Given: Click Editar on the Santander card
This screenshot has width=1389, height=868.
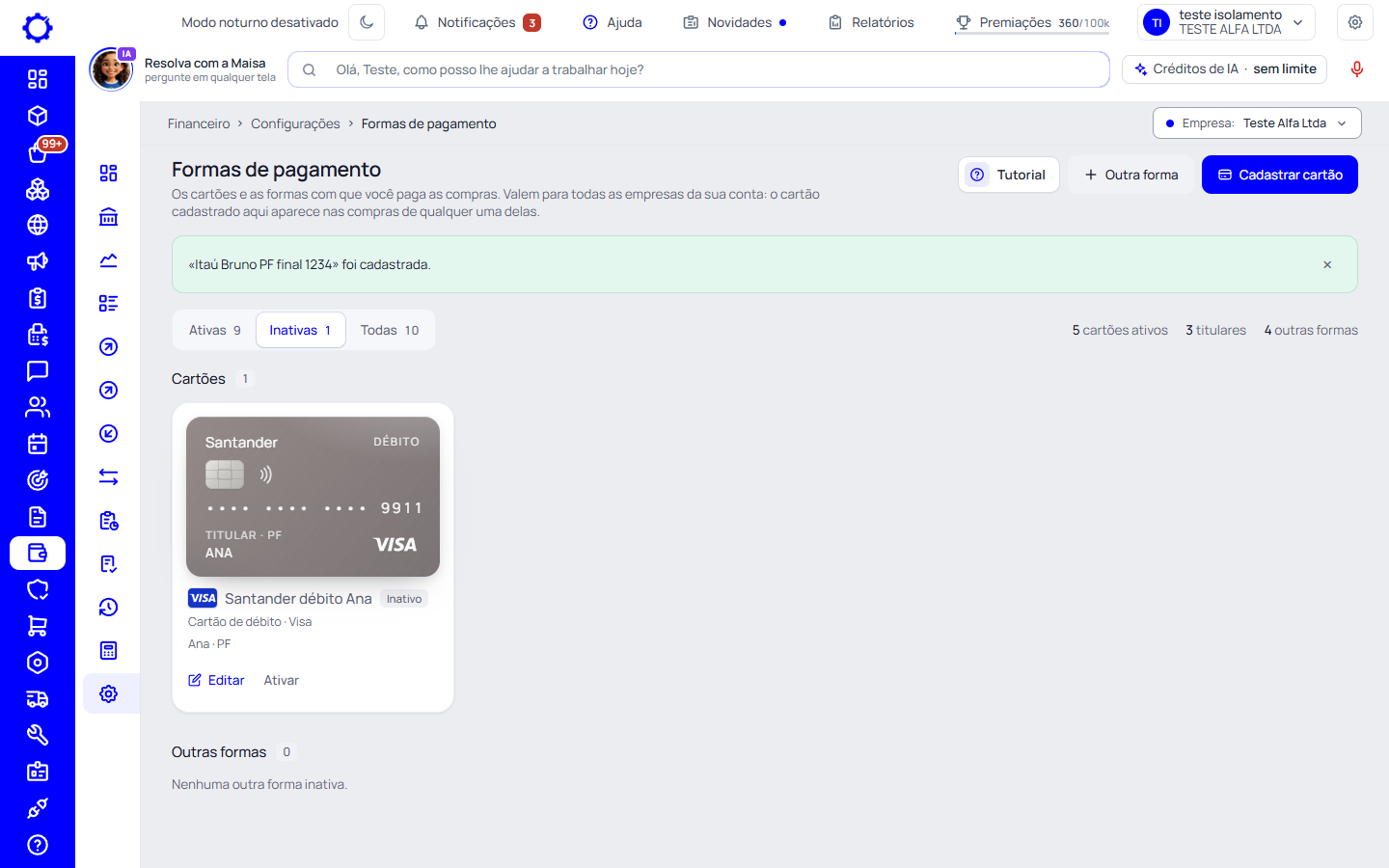Looking at the screenshot, I should [217, 680].
